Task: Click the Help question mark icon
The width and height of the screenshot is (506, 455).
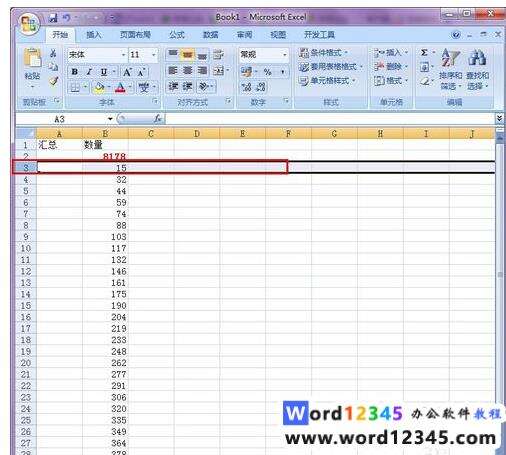Action: (x=456, y=35)
